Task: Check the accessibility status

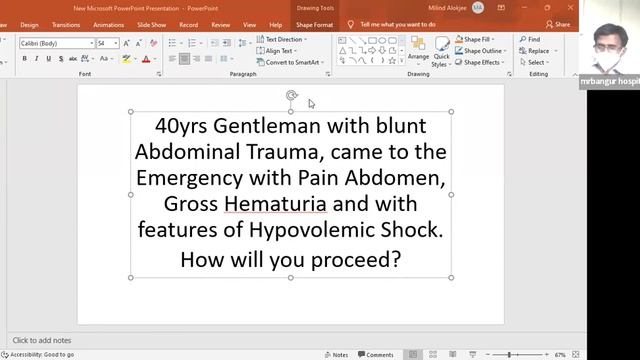Action: point(38,355)
